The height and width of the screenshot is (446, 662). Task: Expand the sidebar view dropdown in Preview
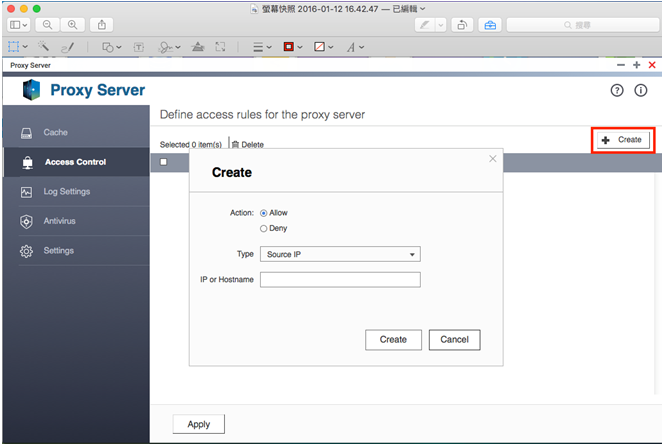click(20, 24)
